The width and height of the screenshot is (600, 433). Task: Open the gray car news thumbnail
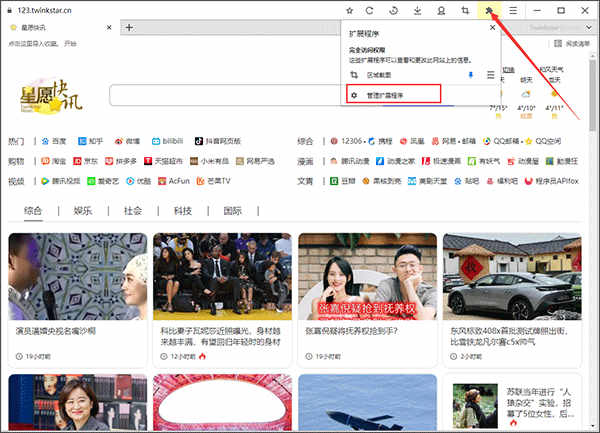(x=512, y=277)
